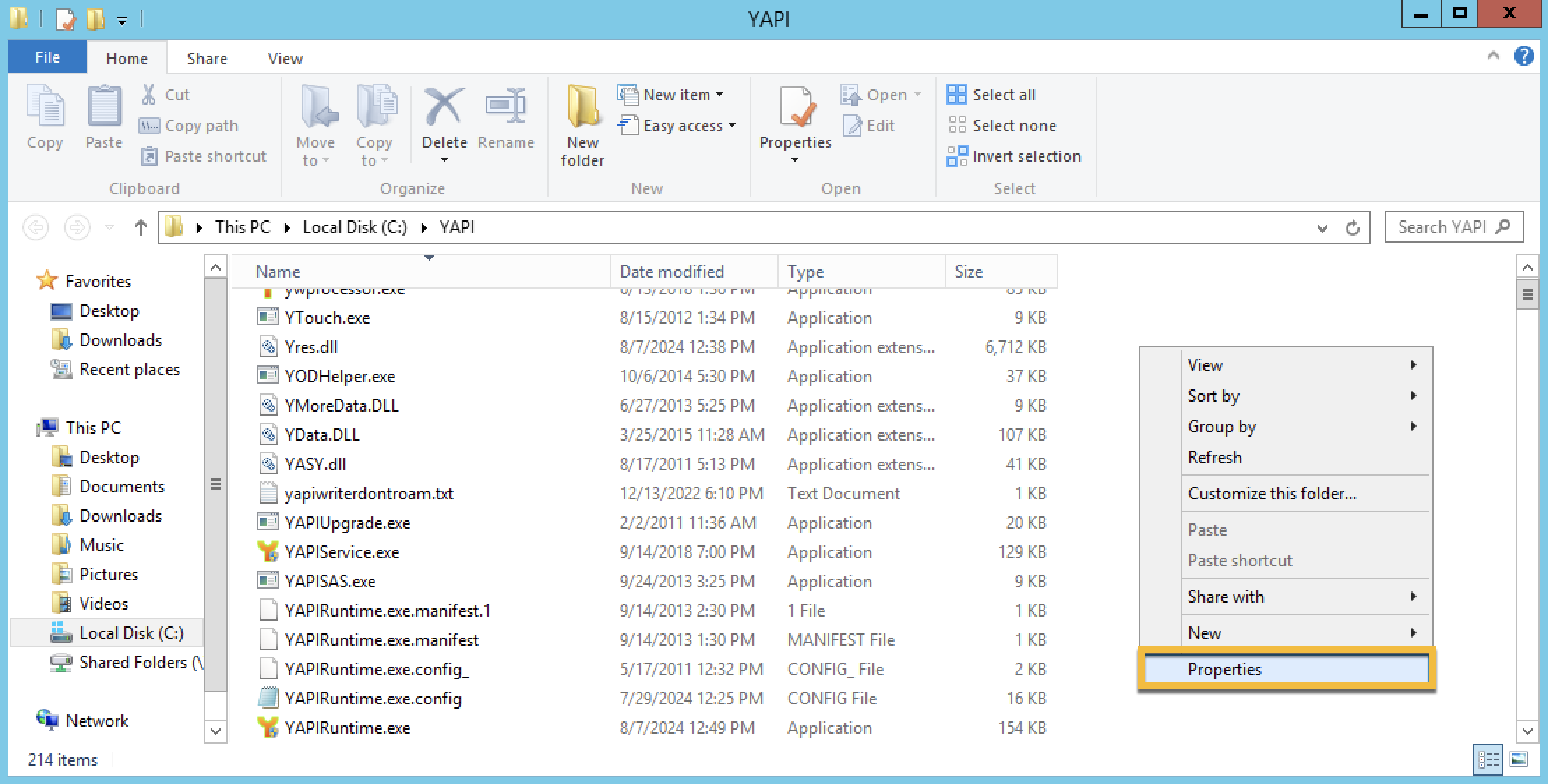The image size is (1548, 784).
Task: Click the file list scroll down arrow
Action: (x=1527, y=731)
